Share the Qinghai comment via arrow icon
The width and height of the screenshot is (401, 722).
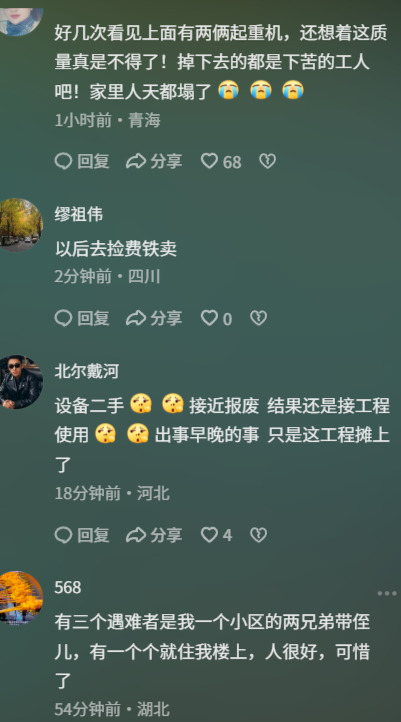(x=154, y=161)
